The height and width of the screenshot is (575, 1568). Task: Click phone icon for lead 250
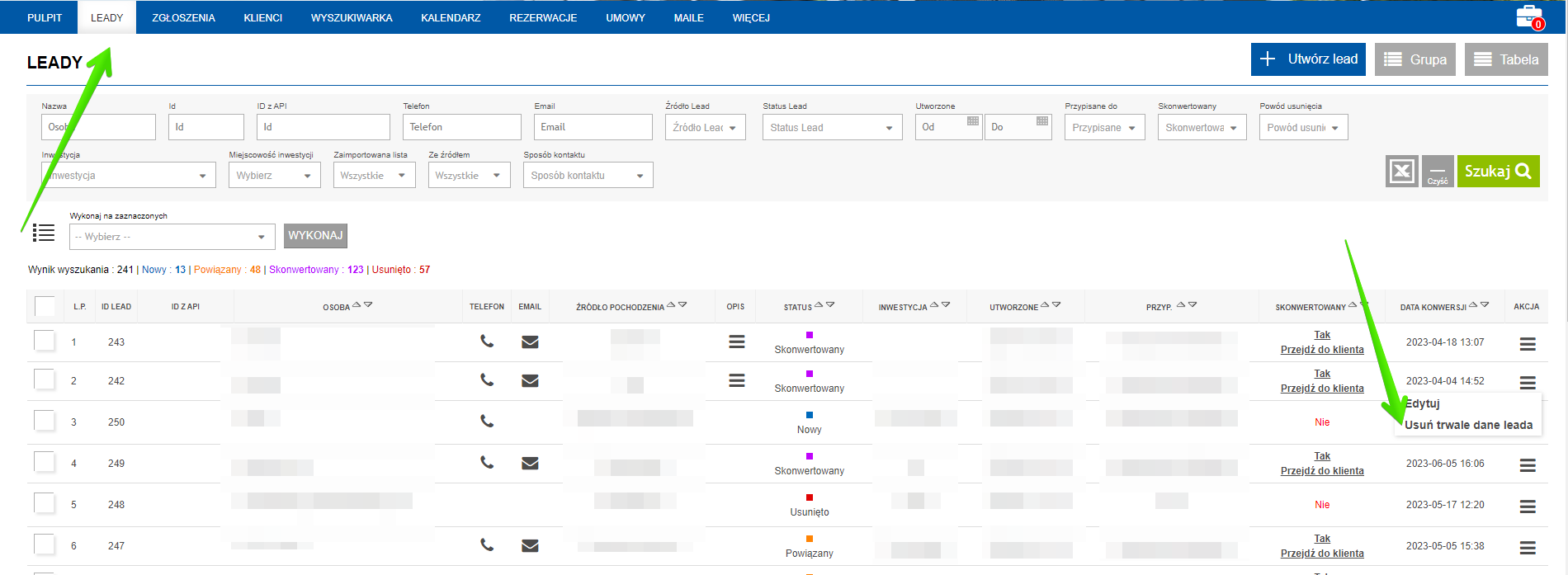coord(487,422)
